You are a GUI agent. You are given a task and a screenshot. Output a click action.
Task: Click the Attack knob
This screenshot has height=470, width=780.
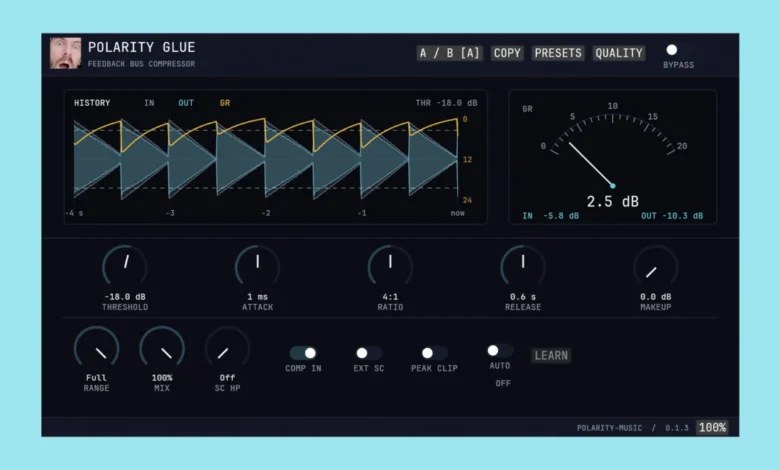[x=257, y=267]
